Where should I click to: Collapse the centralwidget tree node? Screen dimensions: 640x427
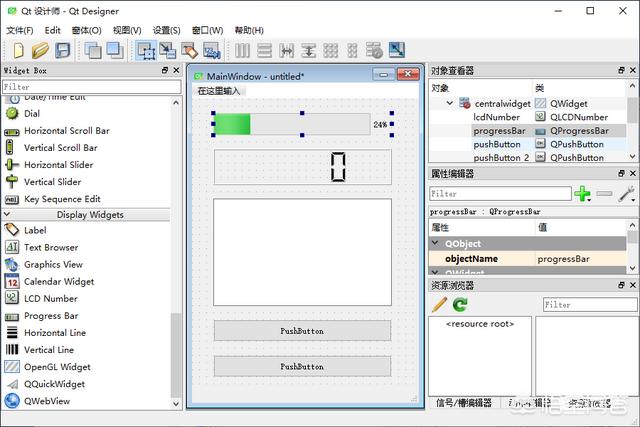click(x=449, y=103)
